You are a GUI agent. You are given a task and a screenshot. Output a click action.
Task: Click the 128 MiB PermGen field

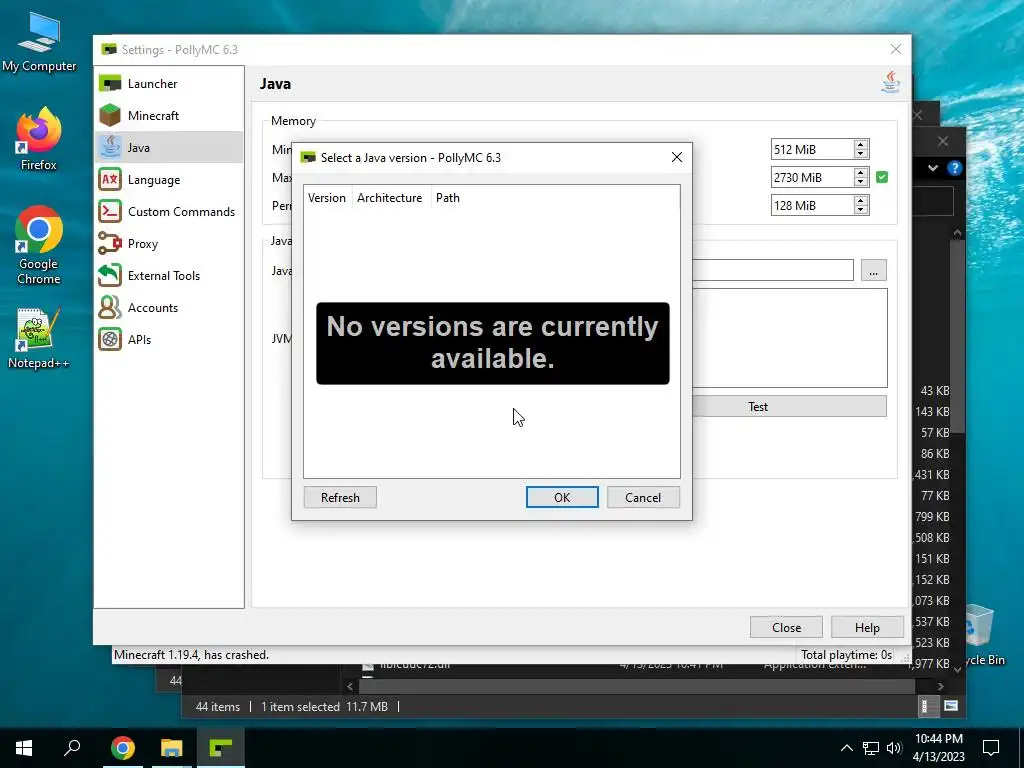point(812,206)
